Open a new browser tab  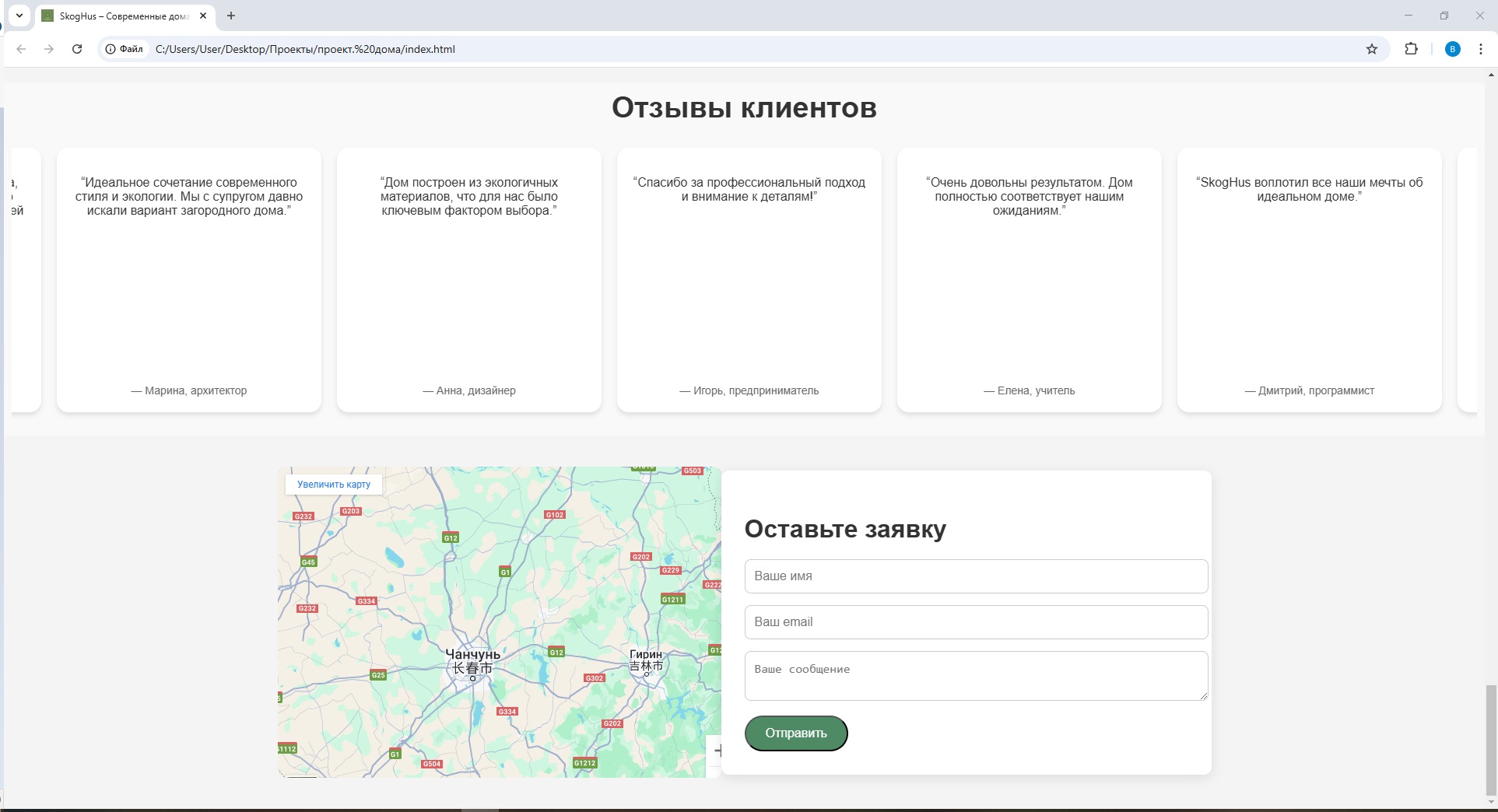(231, 16)
